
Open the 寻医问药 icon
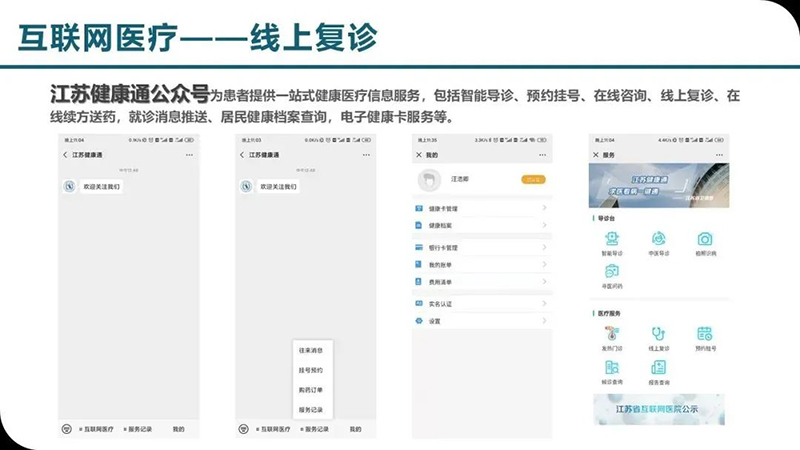click(x=611, y=271)
